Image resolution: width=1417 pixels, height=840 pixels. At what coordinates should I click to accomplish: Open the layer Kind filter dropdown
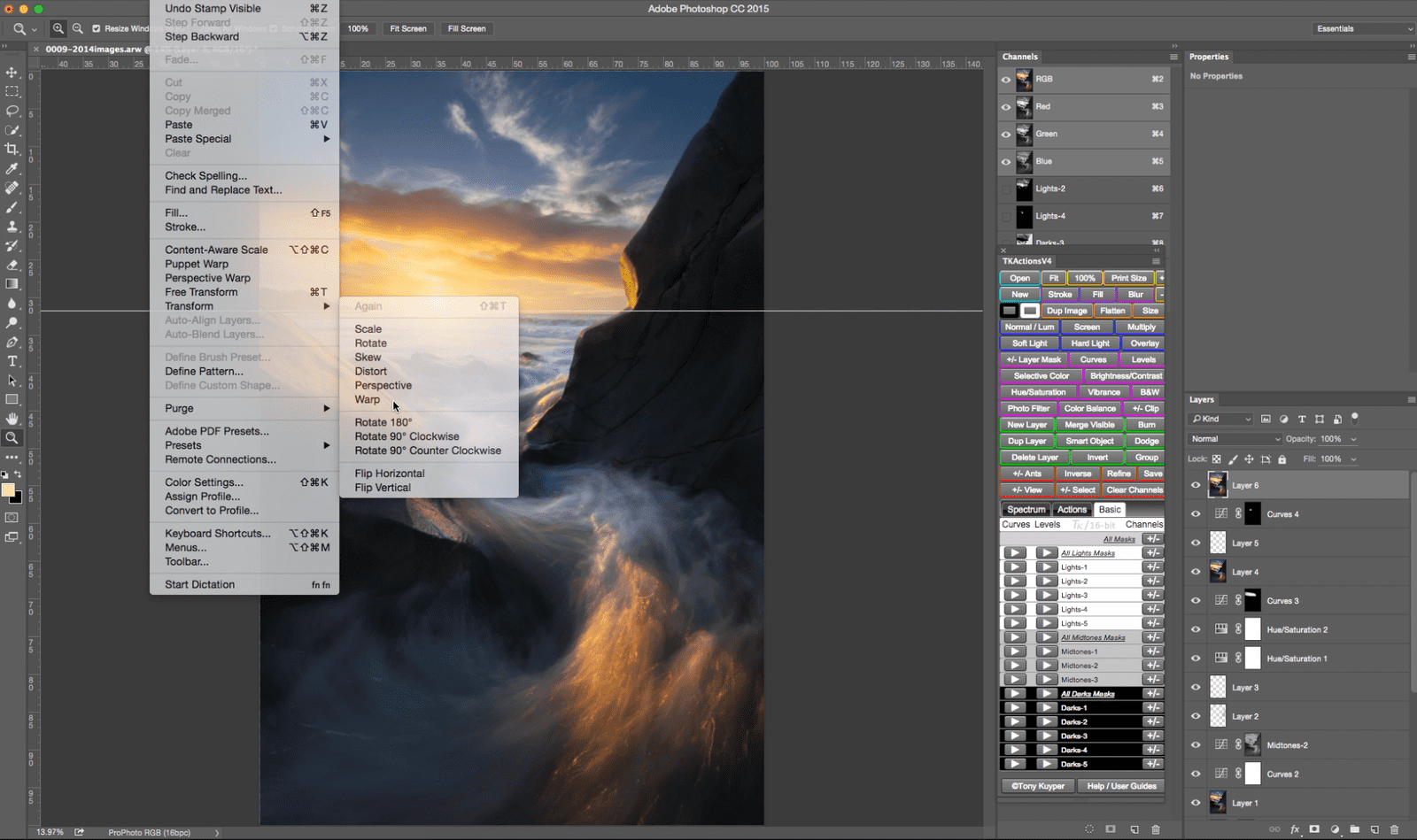(1221, 419)
